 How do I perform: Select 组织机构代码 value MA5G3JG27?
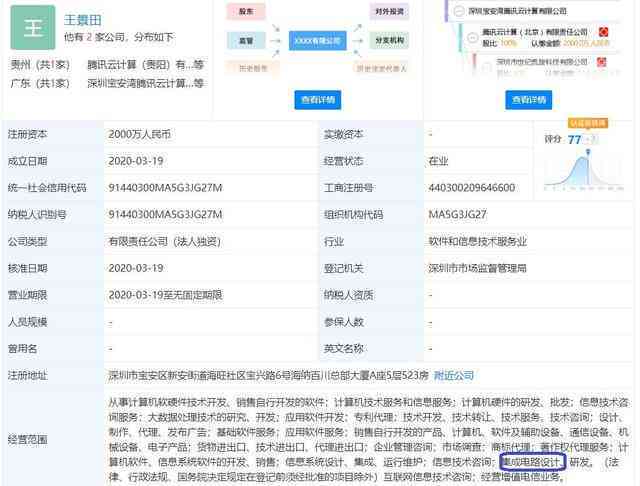pyautogui.click(x=457, y=215)
